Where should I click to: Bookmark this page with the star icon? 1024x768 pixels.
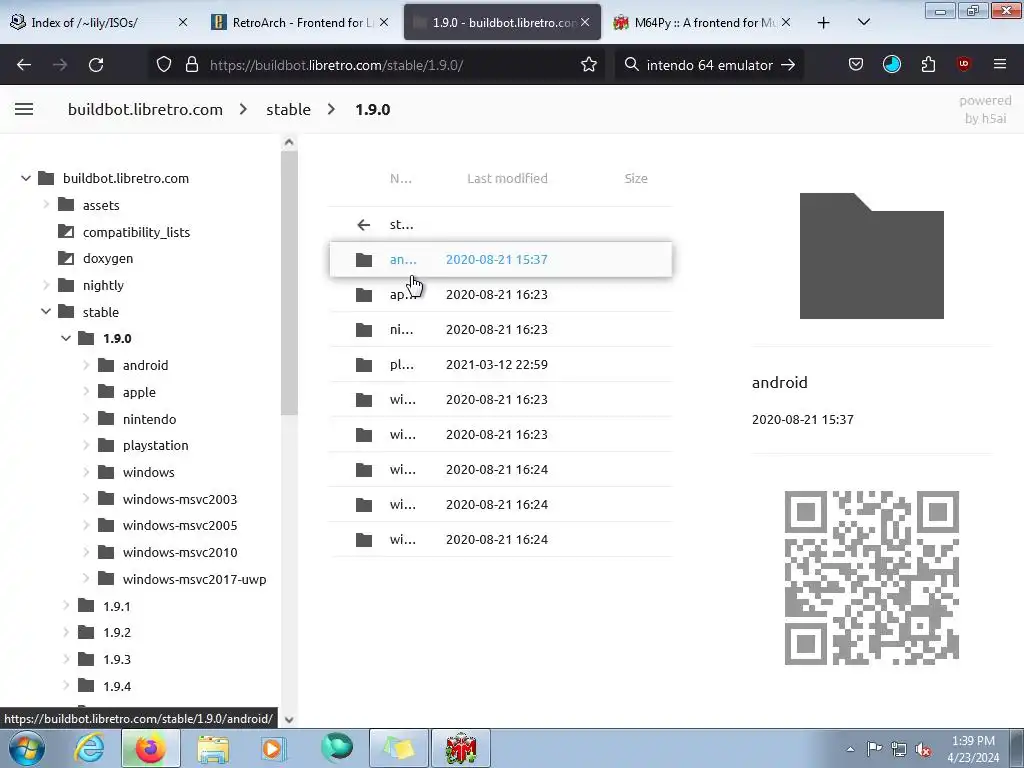click(588, 65)
